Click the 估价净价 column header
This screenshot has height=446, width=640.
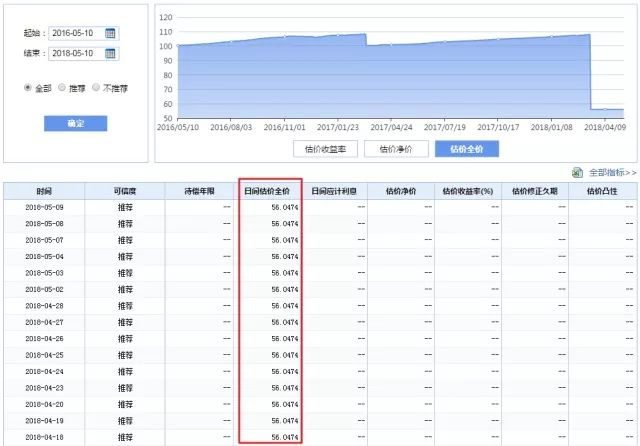point(401,191)
